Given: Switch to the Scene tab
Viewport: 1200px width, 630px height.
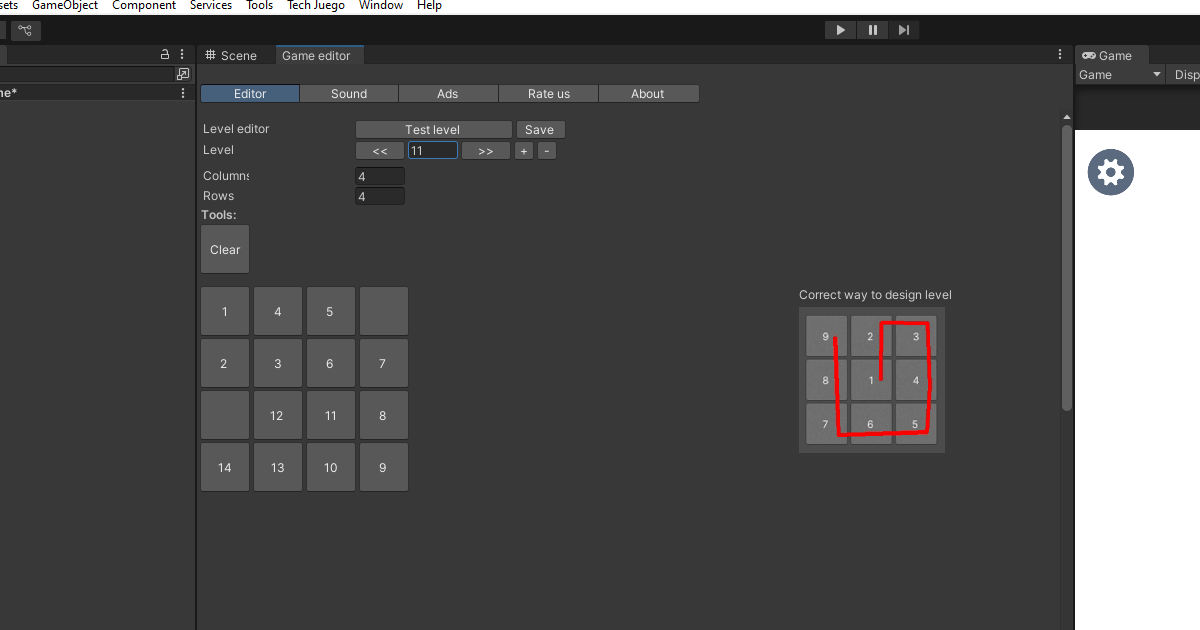Looking at the screenshot, I should point(231,56).
